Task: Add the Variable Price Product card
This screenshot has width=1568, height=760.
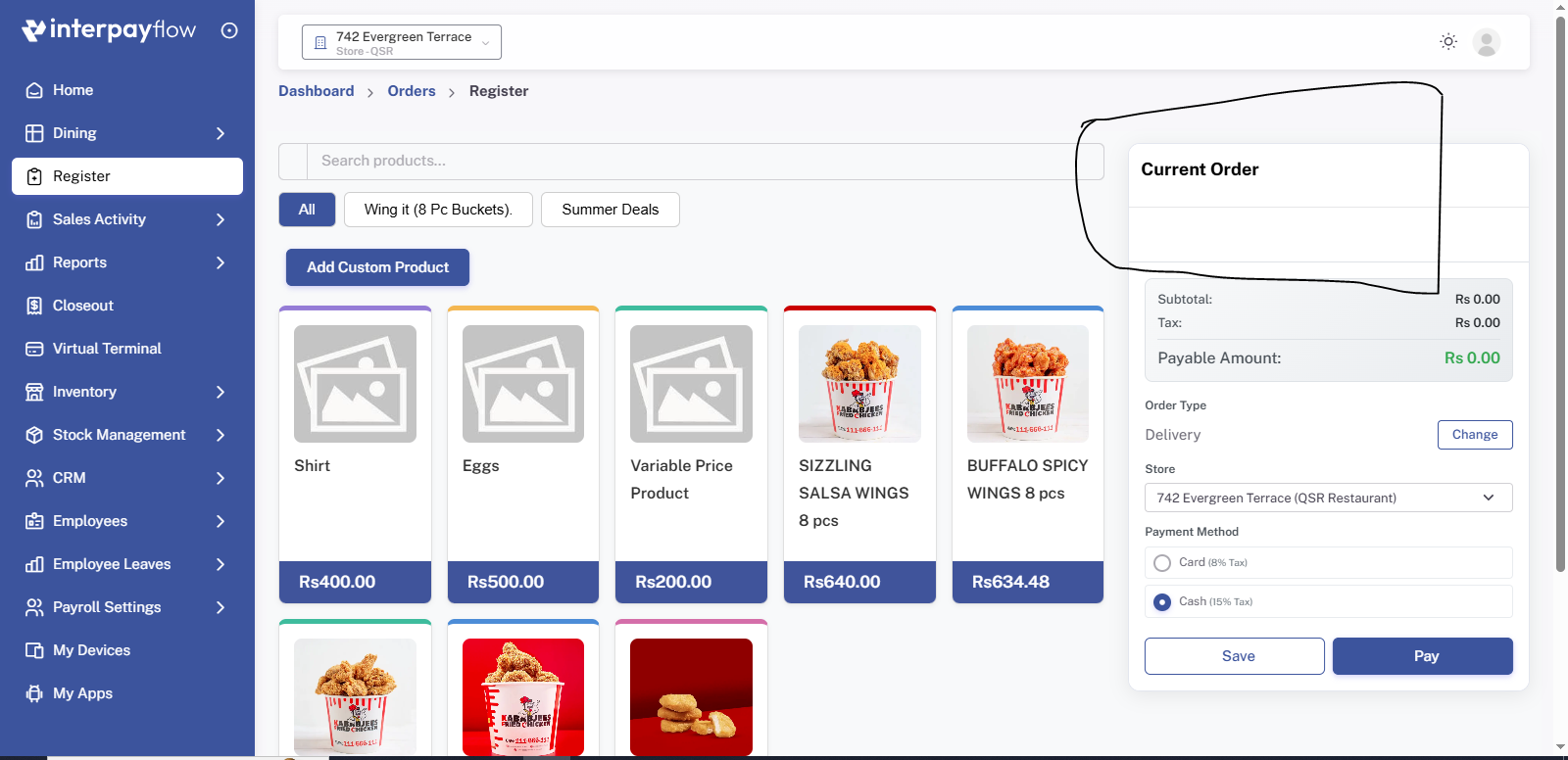Action: [x=691, y=454]
